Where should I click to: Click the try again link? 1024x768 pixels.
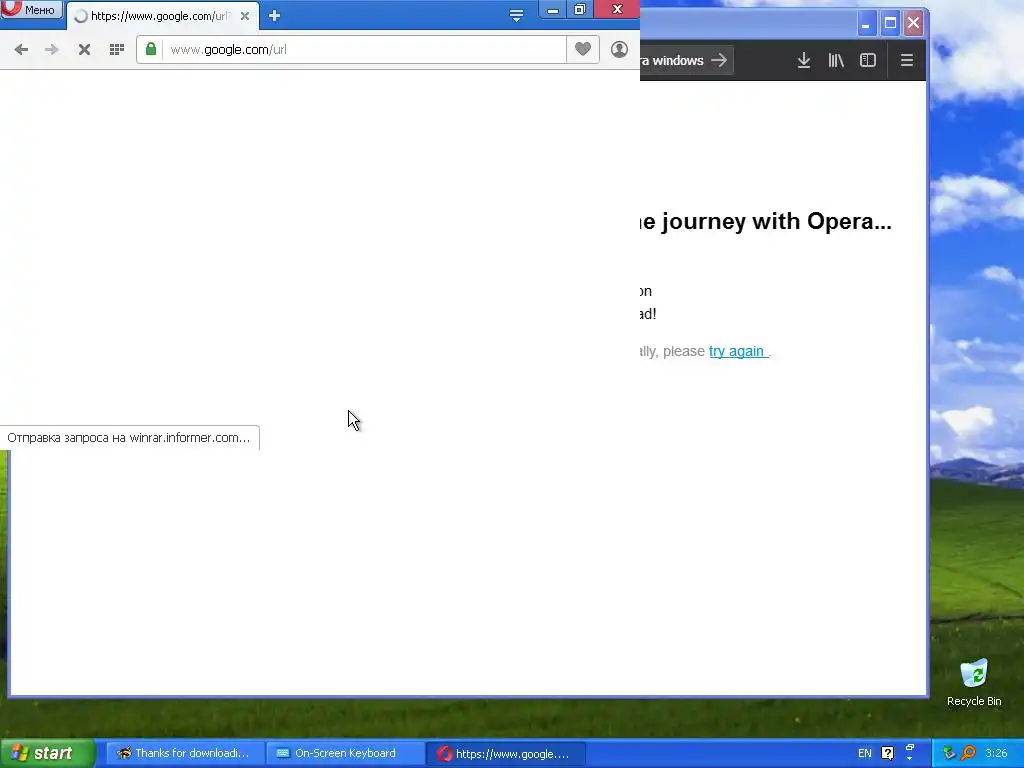click(x=737, y=351)
